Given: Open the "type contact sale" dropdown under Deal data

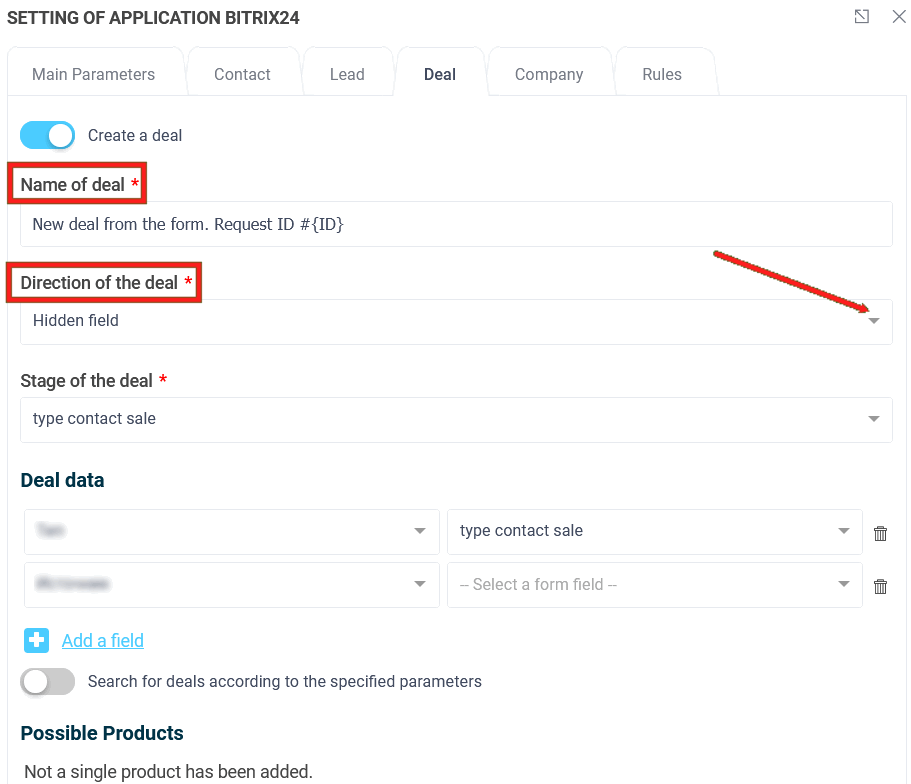Looking at the screenshot, I should 843,532.
